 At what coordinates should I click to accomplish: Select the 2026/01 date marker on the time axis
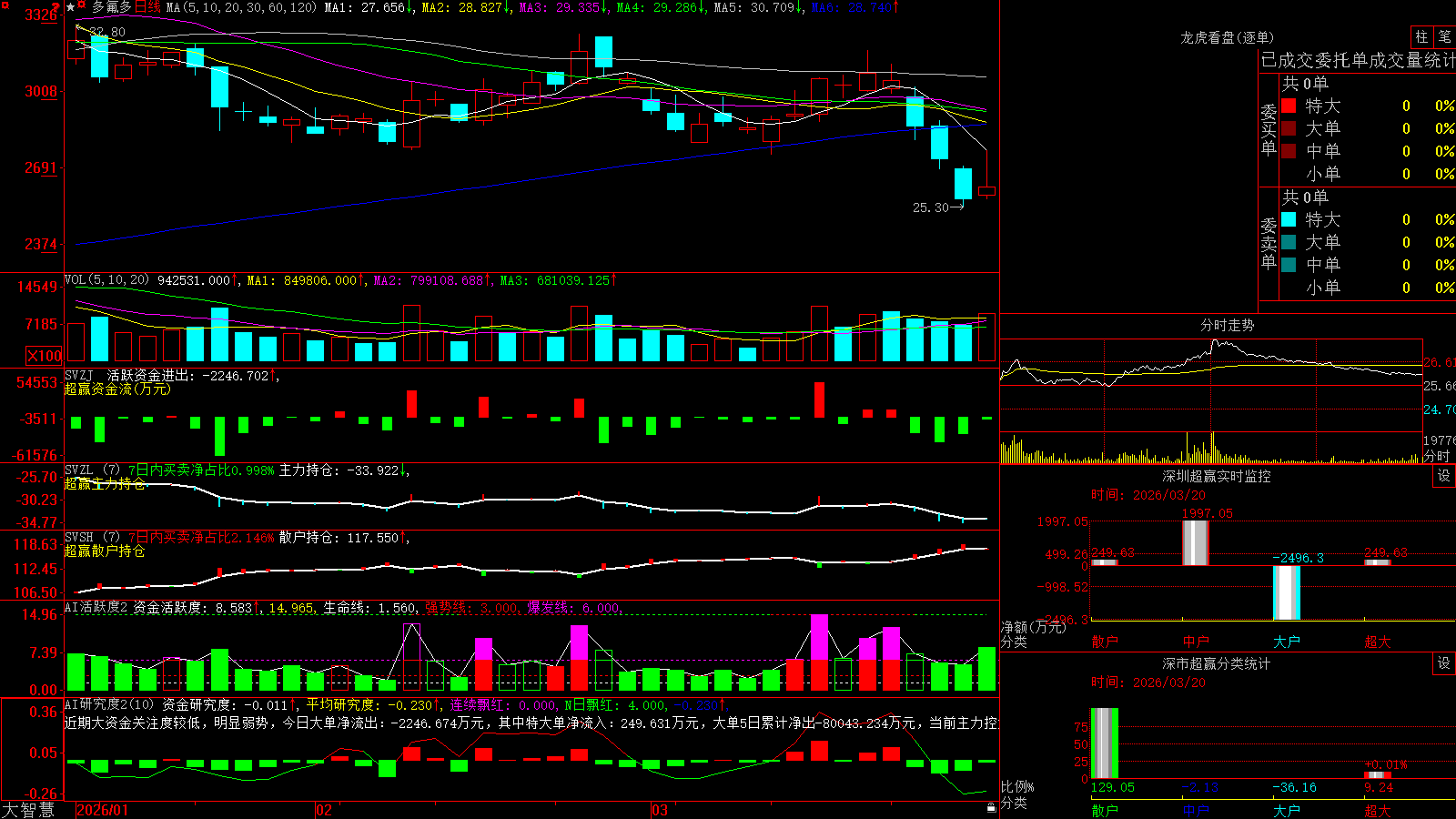pyautogui.click(x=102, y=810)
